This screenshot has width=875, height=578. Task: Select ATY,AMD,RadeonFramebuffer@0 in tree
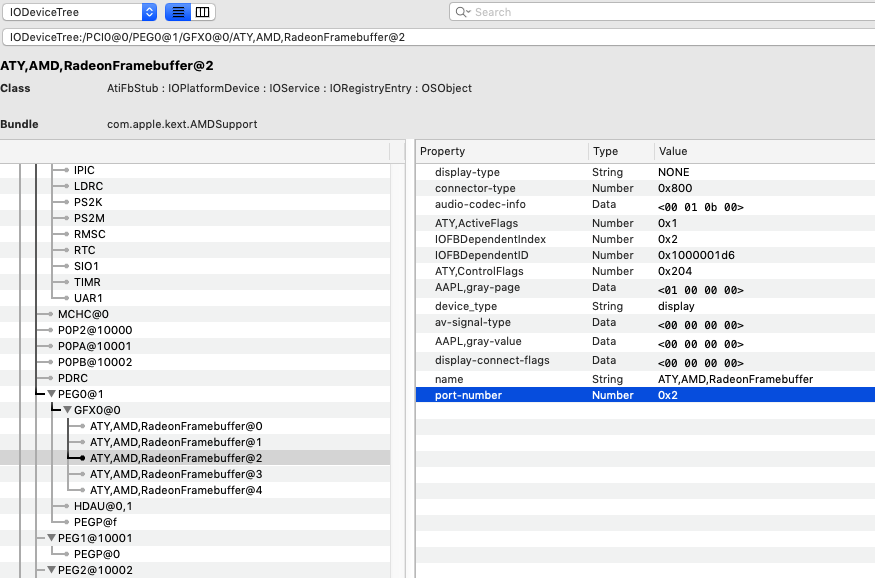point(175,426)
